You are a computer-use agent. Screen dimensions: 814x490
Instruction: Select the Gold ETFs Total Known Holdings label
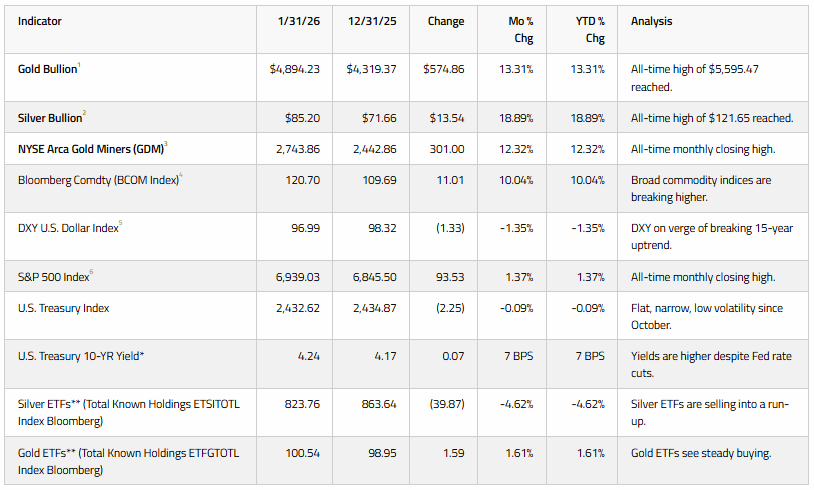click(129, 461)
